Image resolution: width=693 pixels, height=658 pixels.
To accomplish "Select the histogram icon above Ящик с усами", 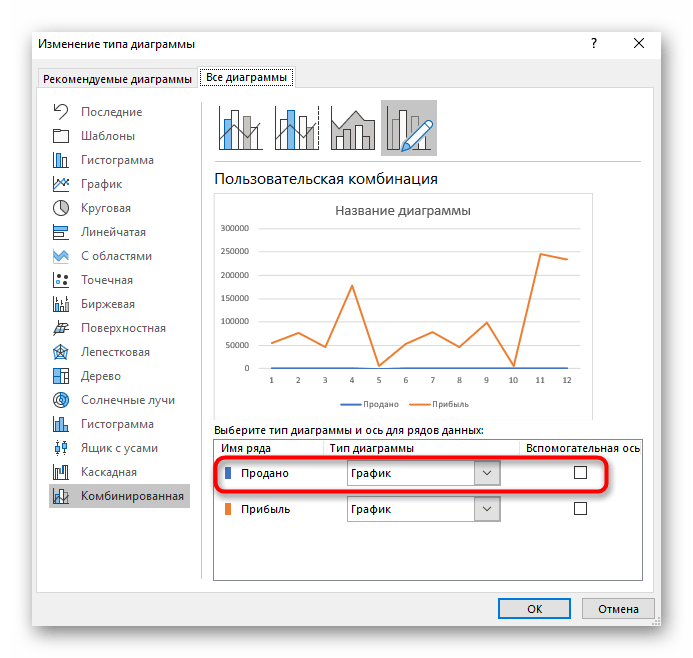I will pyautogui.click(x=61, y=424).
